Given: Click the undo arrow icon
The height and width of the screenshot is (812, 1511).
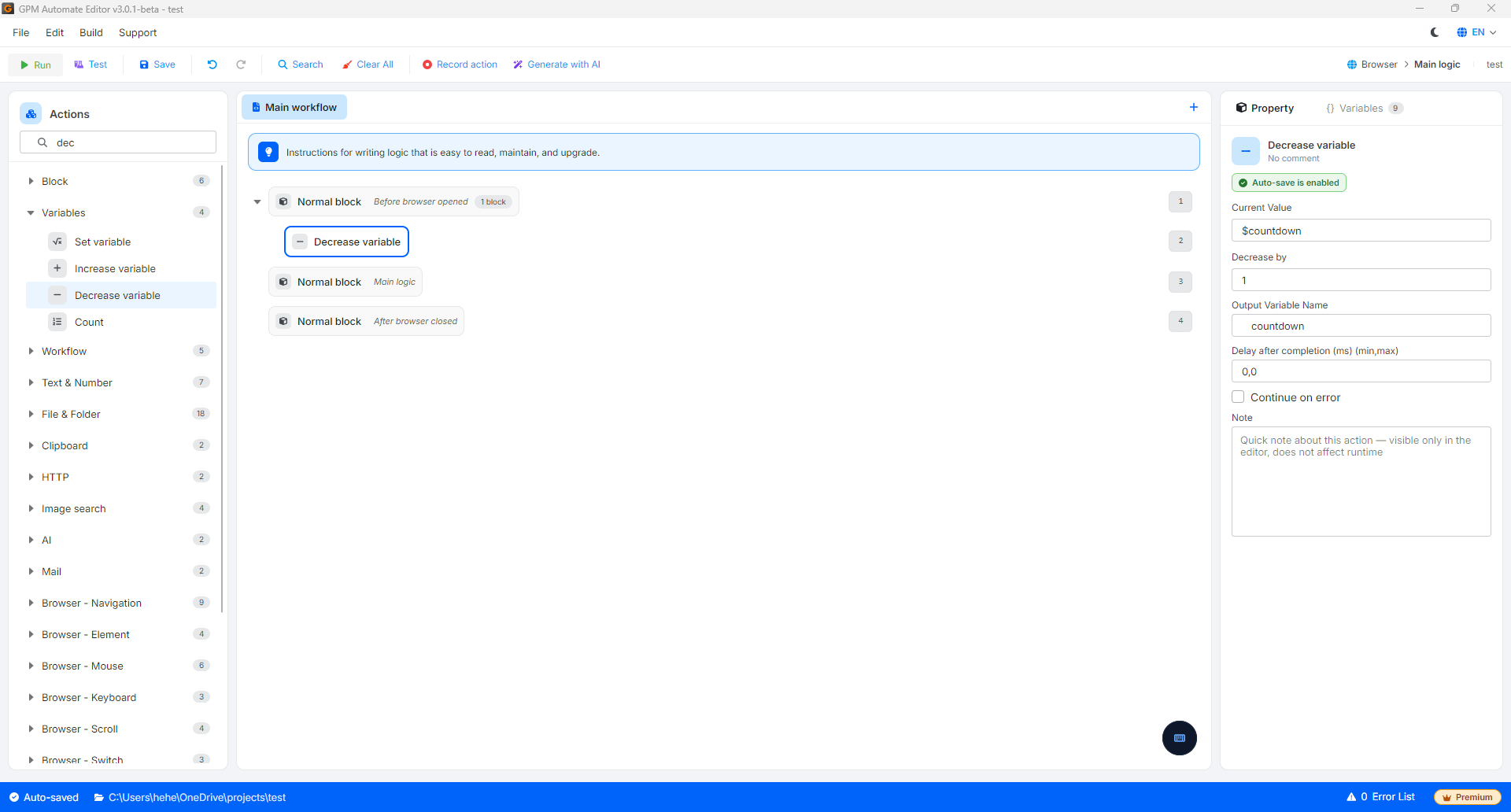Looking at the screenshot, I should [x=212, y=65].
